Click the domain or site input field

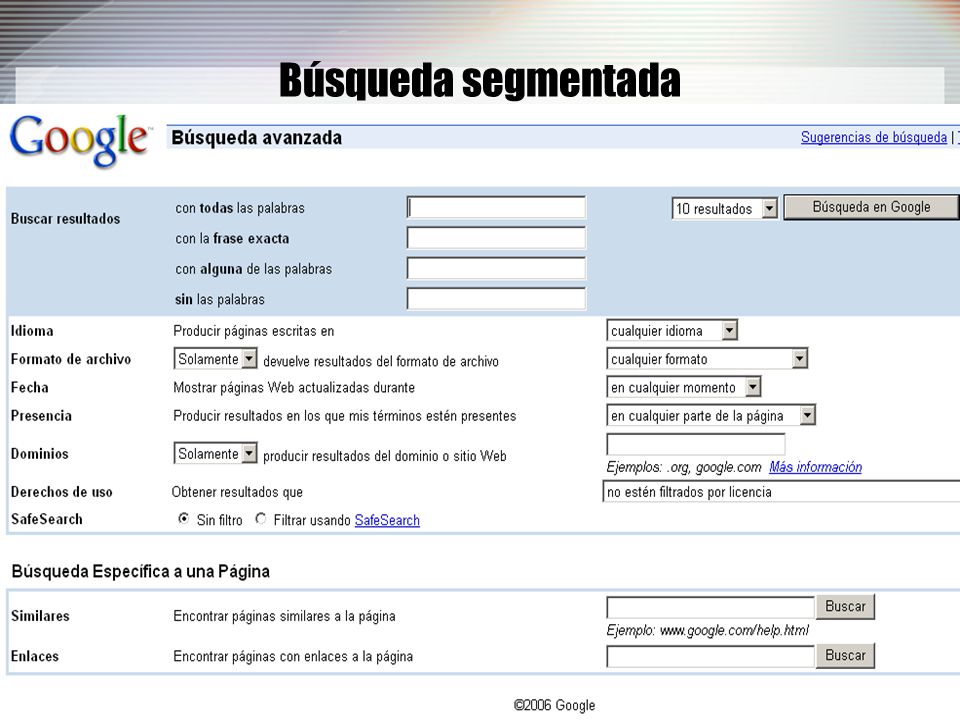click(696, 444)
